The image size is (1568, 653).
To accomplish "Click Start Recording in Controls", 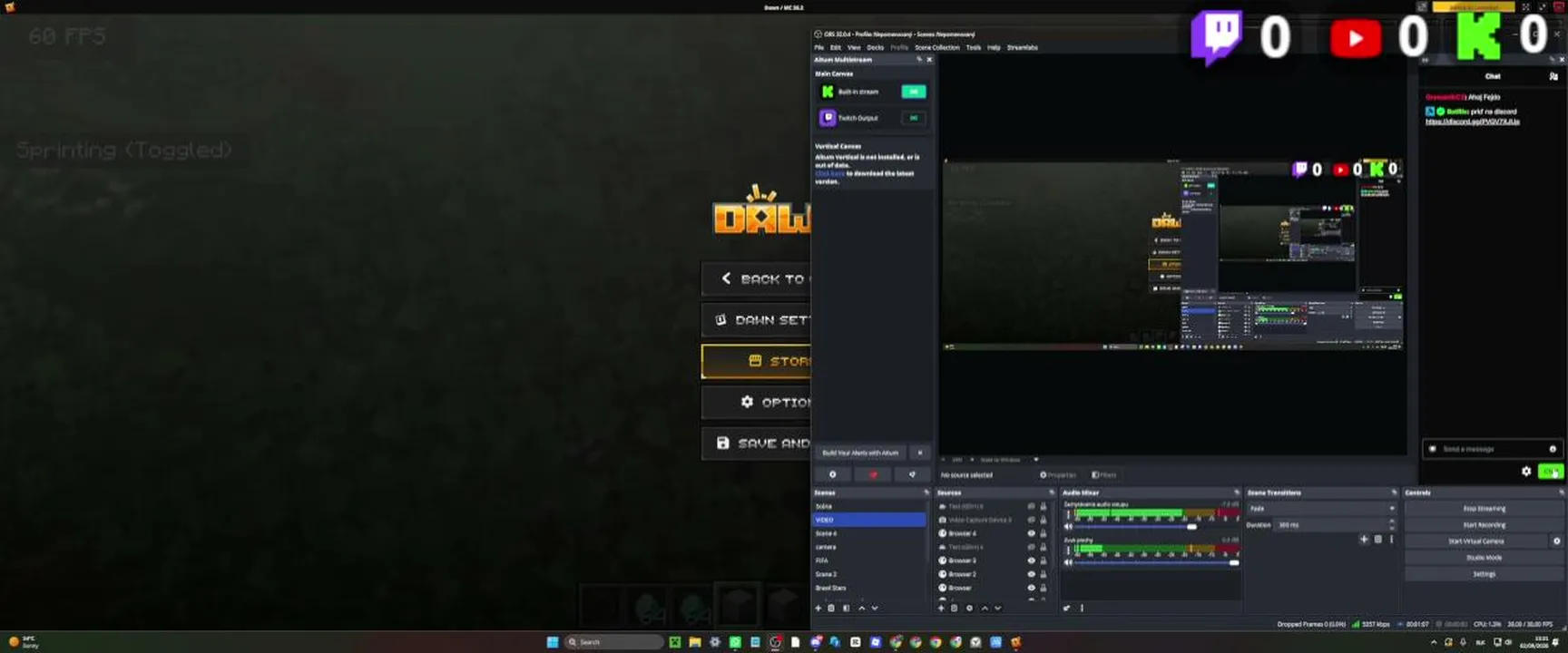I will point(1484,525).
